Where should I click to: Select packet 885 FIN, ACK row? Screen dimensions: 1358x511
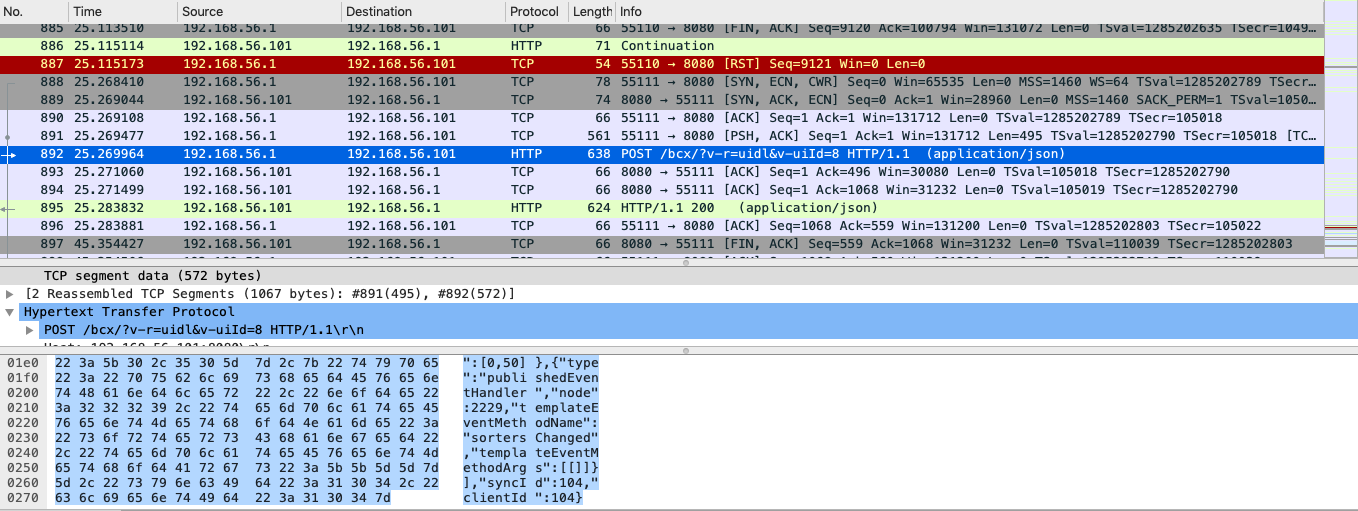(x=660, y=28)
